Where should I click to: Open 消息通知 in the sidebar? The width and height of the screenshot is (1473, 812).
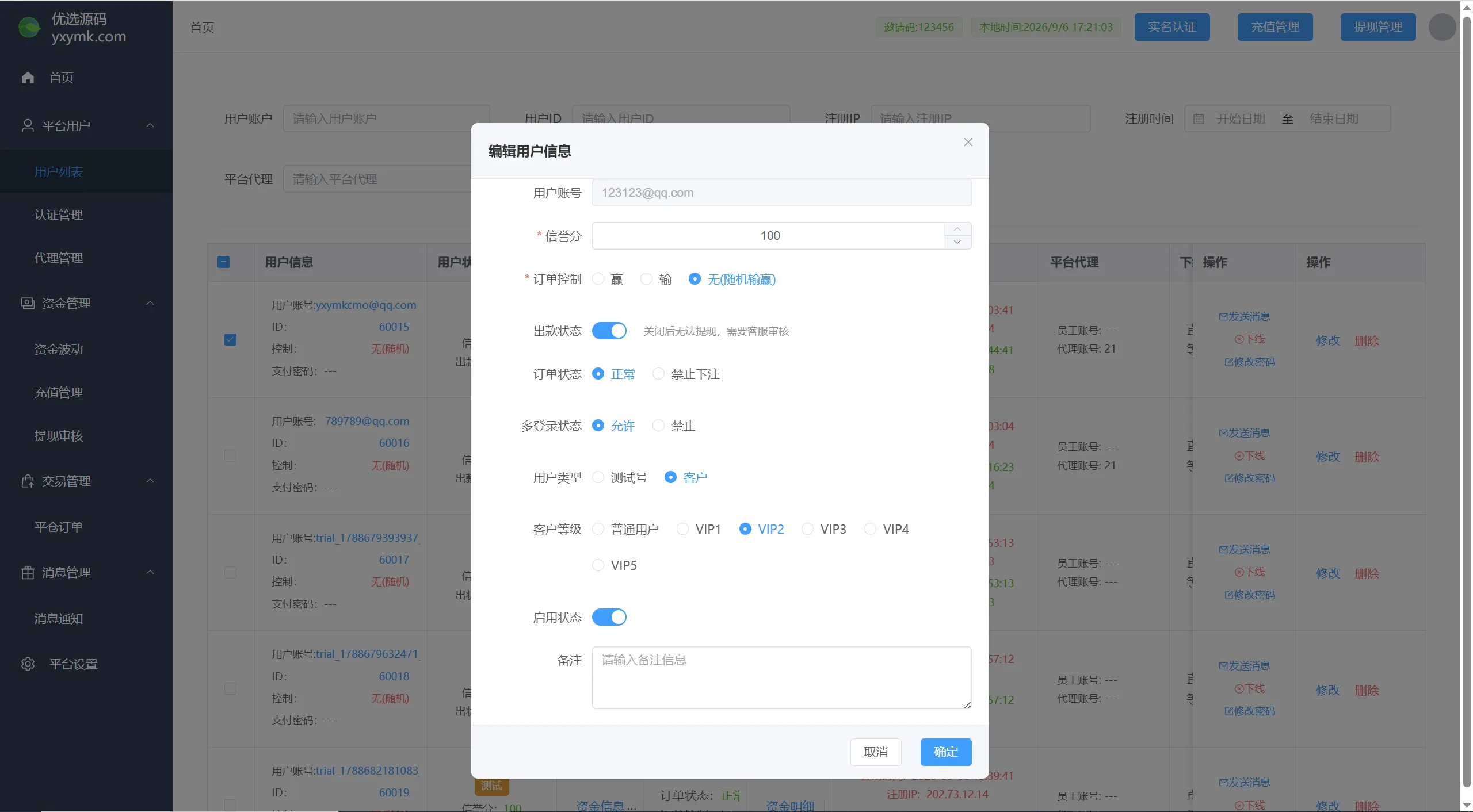pos(86,618)
